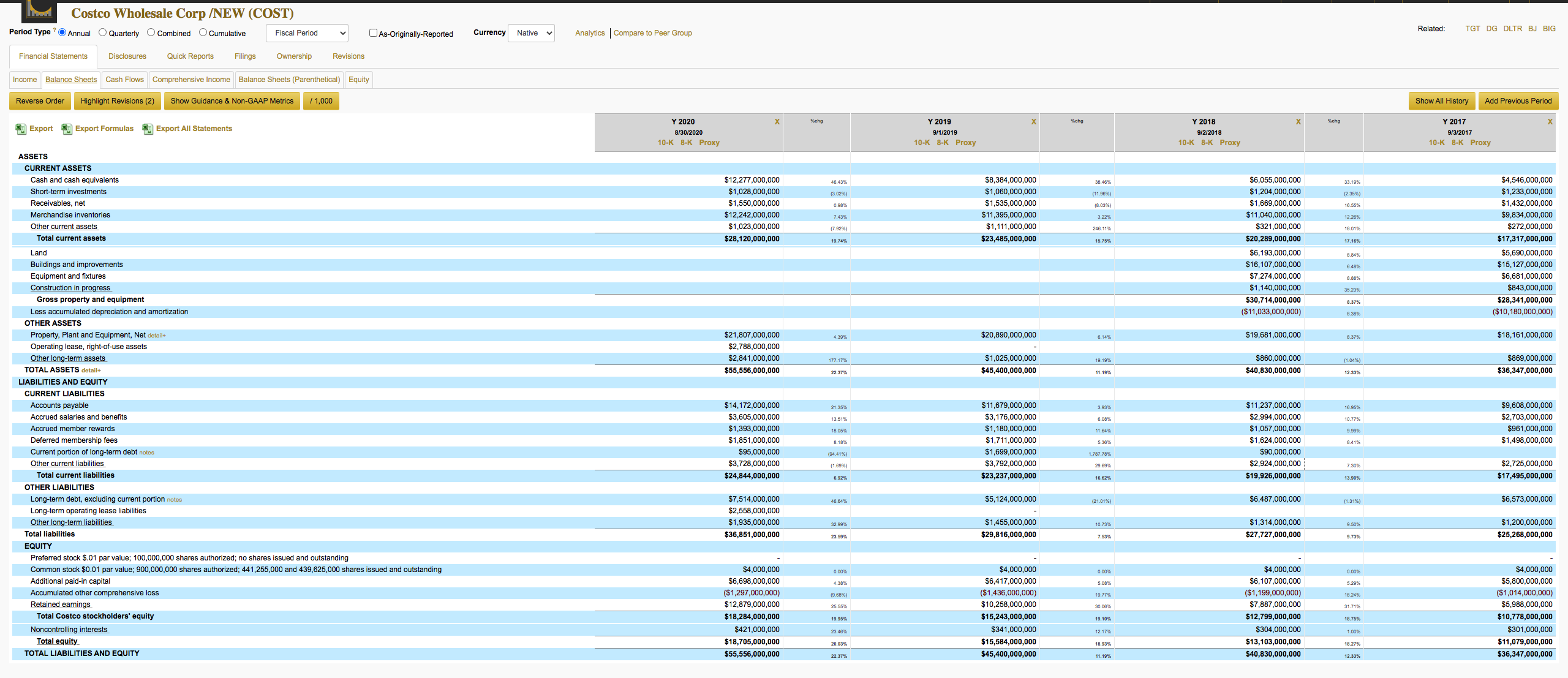Remove the Y 2020 column with X
This screenshot has width=1568, height=678.
point(777,122)
